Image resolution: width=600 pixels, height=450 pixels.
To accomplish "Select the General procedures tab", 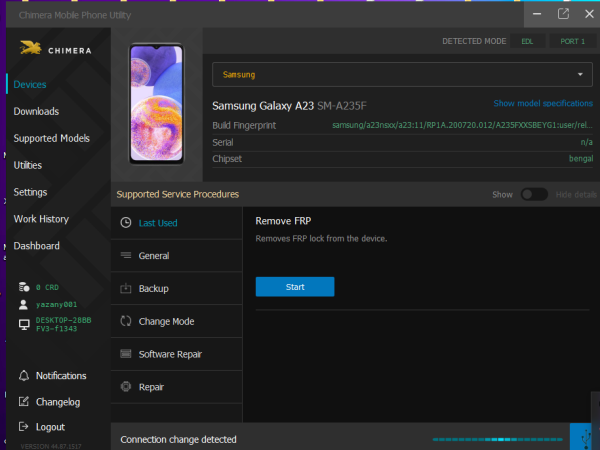I will click(176, 256).
